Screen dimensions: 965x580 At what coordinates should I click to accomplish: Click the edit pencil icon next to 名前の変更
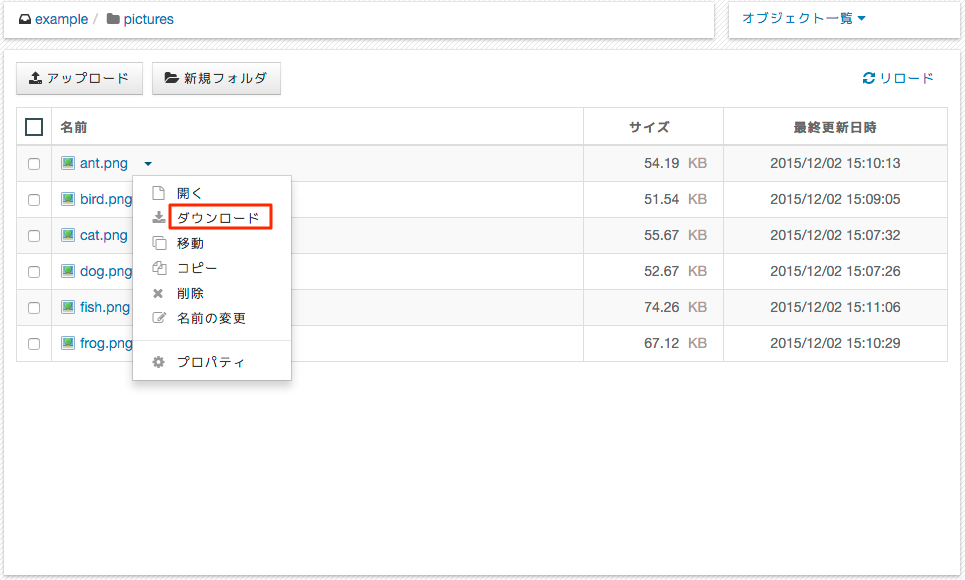click(159, 318)
